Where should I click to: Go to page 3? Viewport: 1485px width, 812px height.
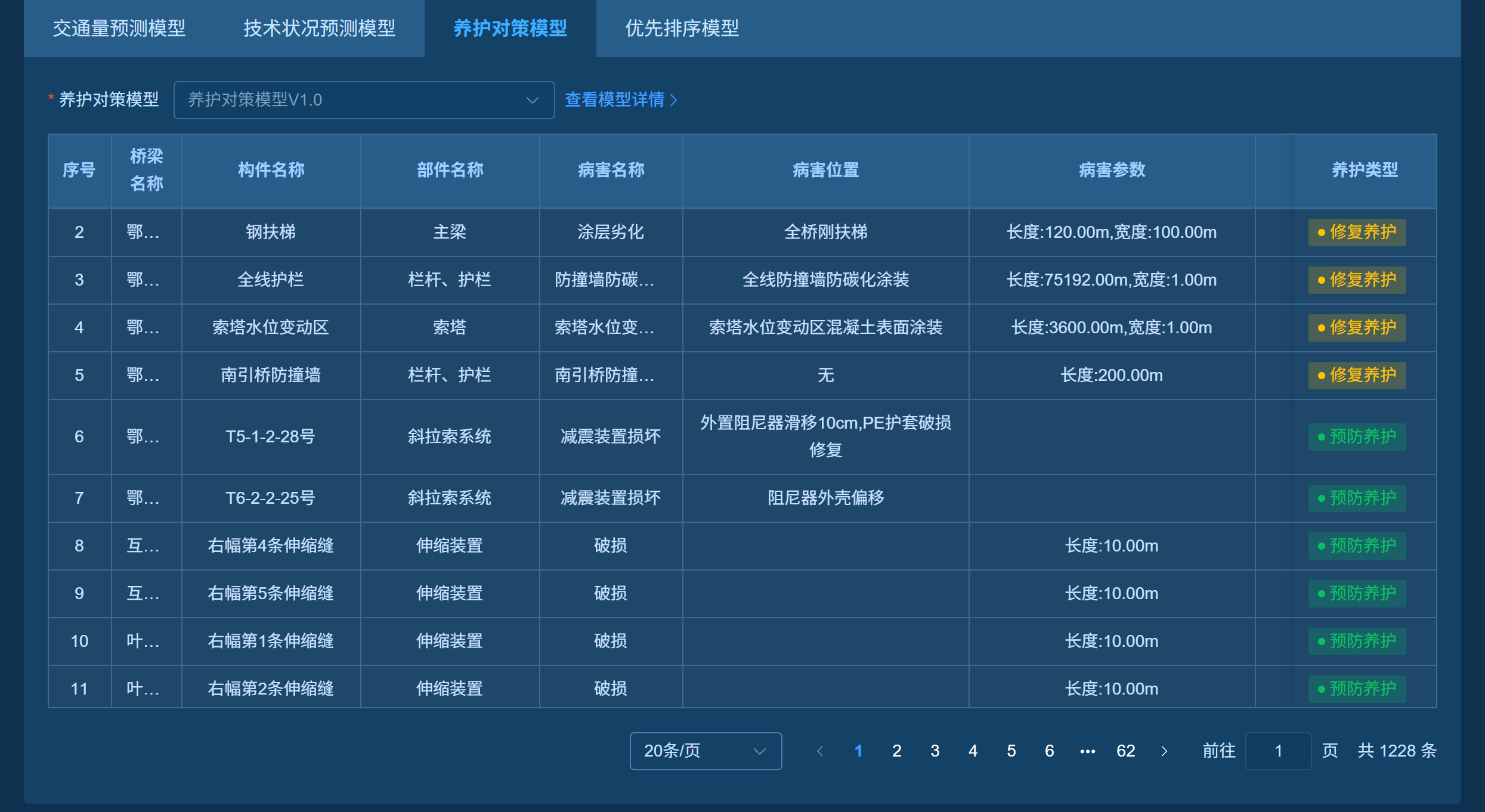pos(935,751)
